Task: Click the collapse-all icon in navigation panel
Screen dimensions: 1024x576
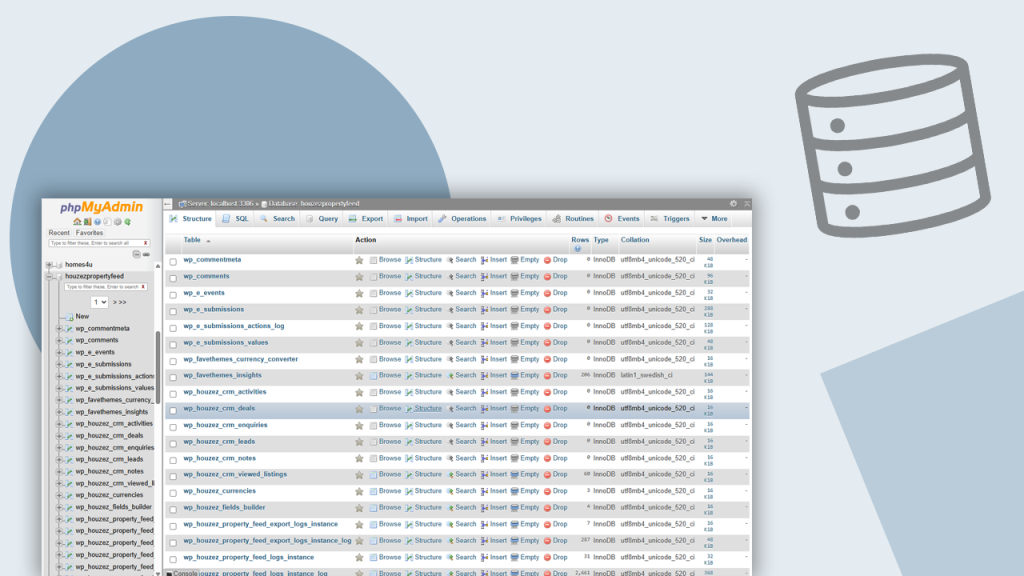Action: pos(135,254)
